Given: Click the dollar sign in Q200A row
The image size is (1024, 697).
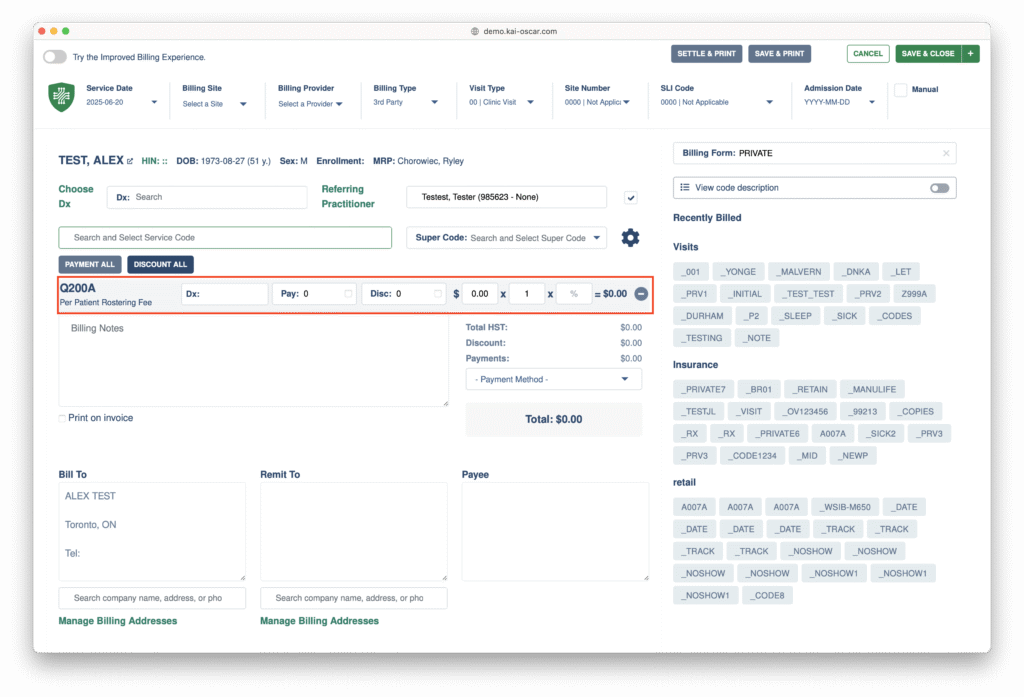Looking at the screenshot, I should click(456, 294).
